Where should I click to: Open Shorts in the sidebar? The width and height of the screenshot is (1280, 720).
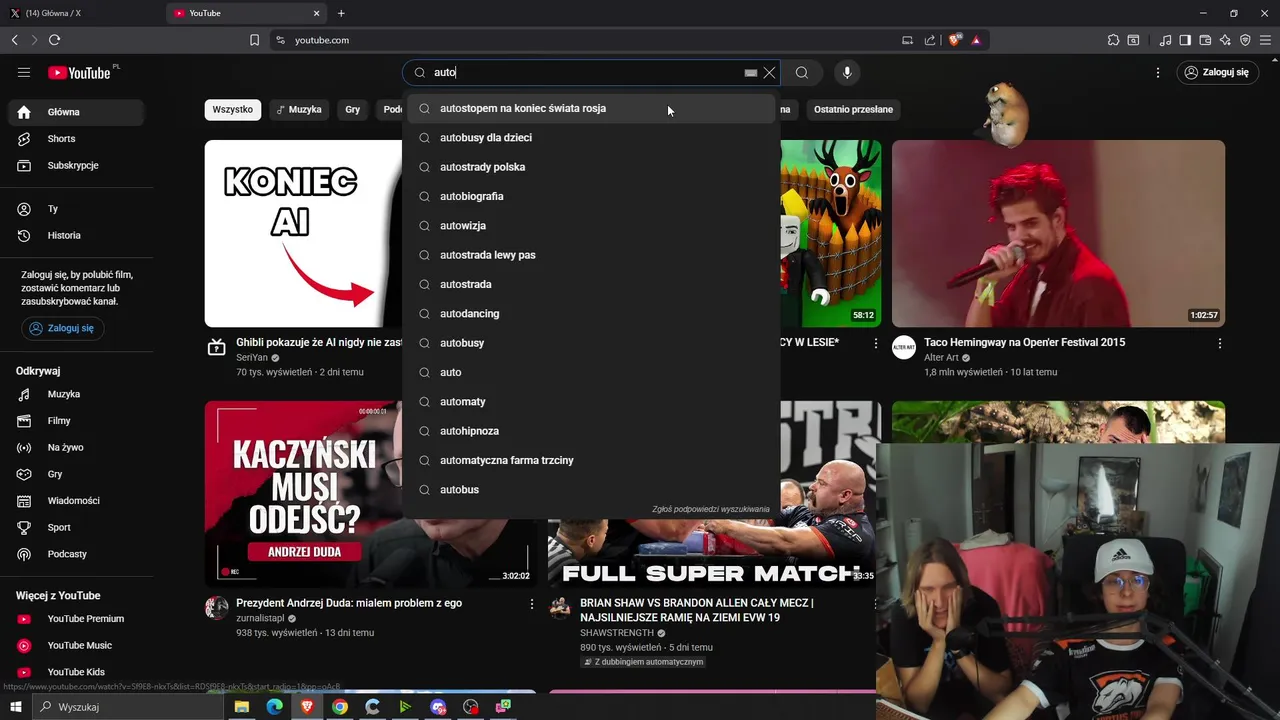(x=76, y=139)
